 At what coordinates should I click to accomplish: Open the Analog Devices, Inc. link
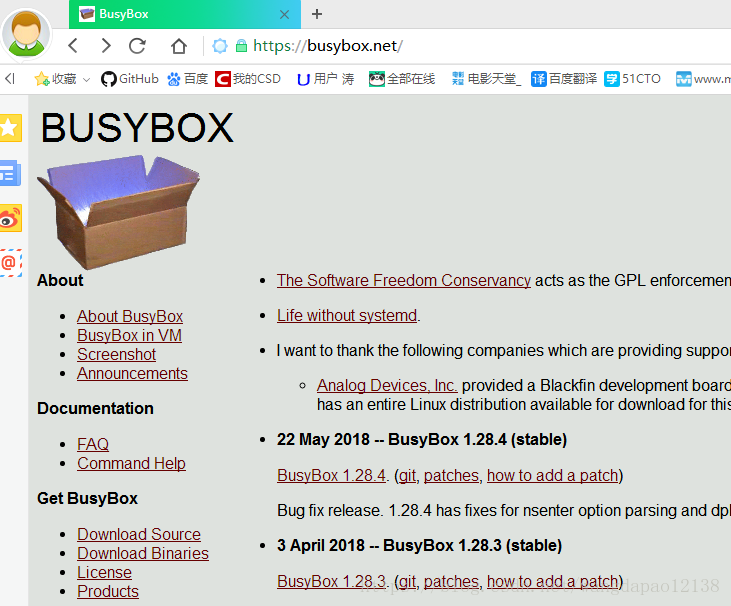tap(387, 386)
